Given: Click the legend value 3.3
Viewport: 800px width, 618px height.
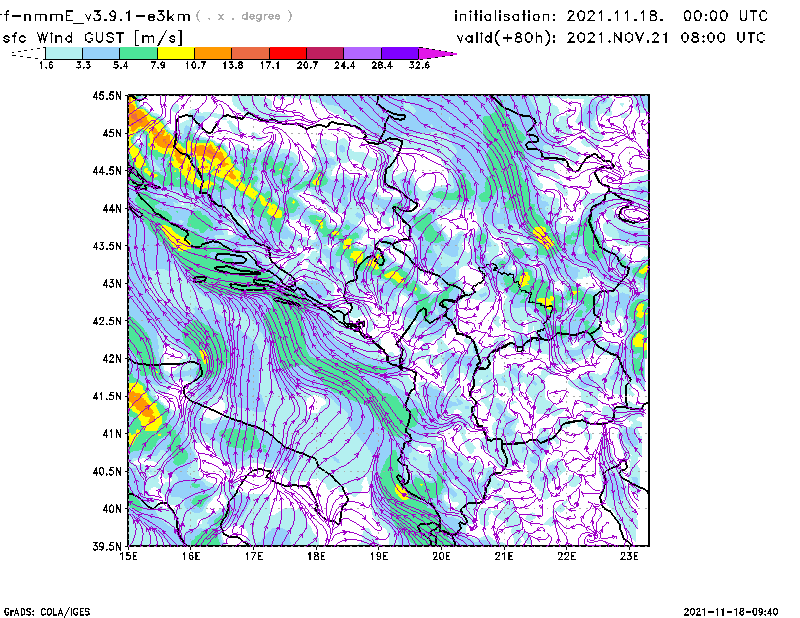Looking at the screenshot, I should coord(83,65).
